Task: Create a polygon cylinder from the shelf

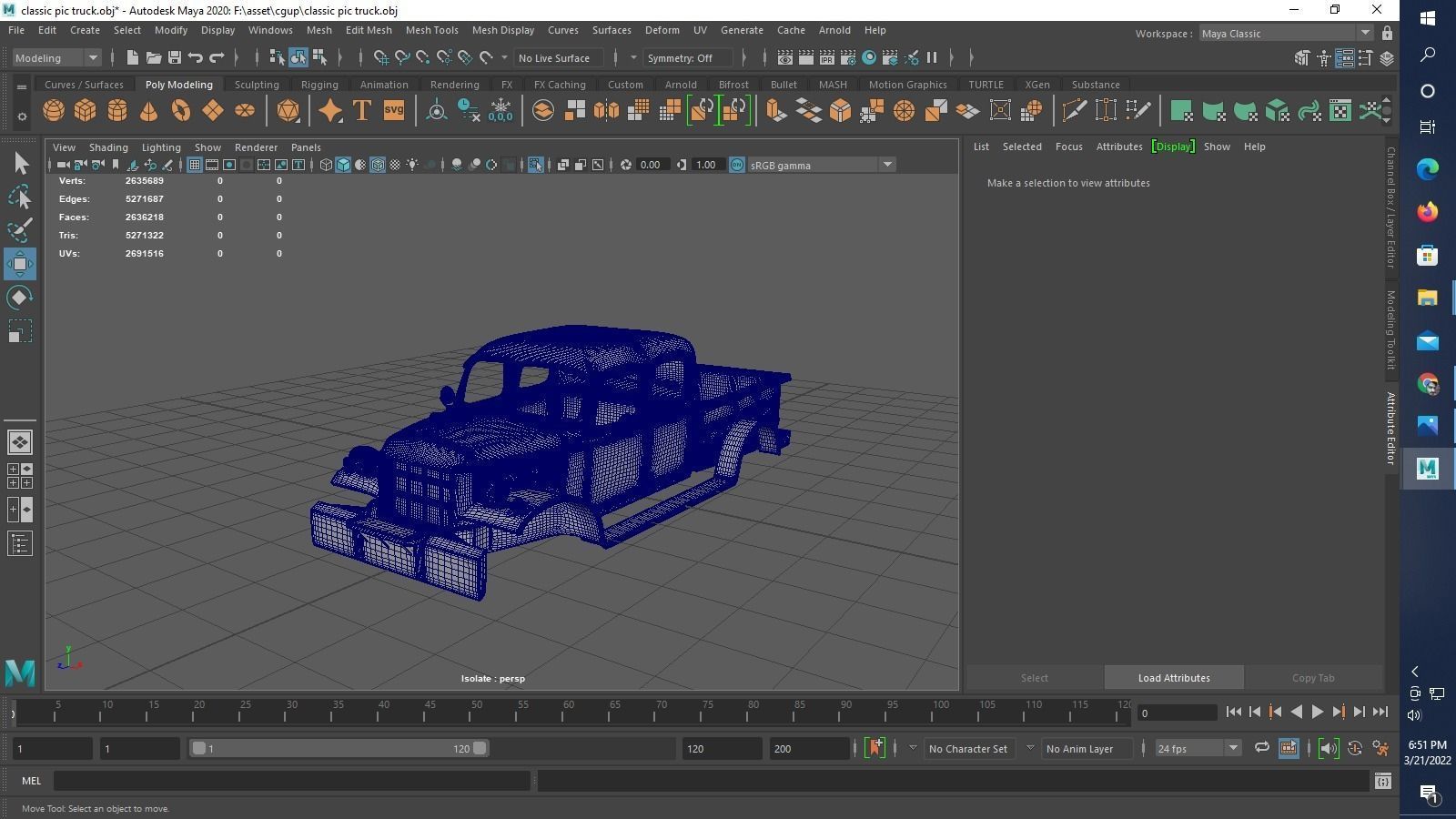Action: (x=117, y=111)
